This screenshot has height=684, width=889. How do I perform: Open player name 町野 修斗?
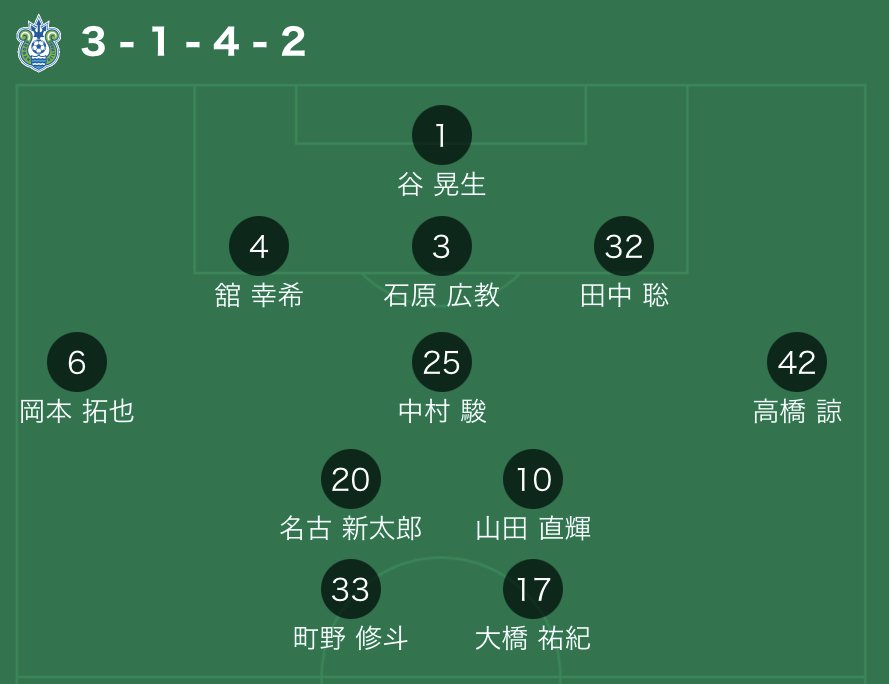[x=351, y=639]
